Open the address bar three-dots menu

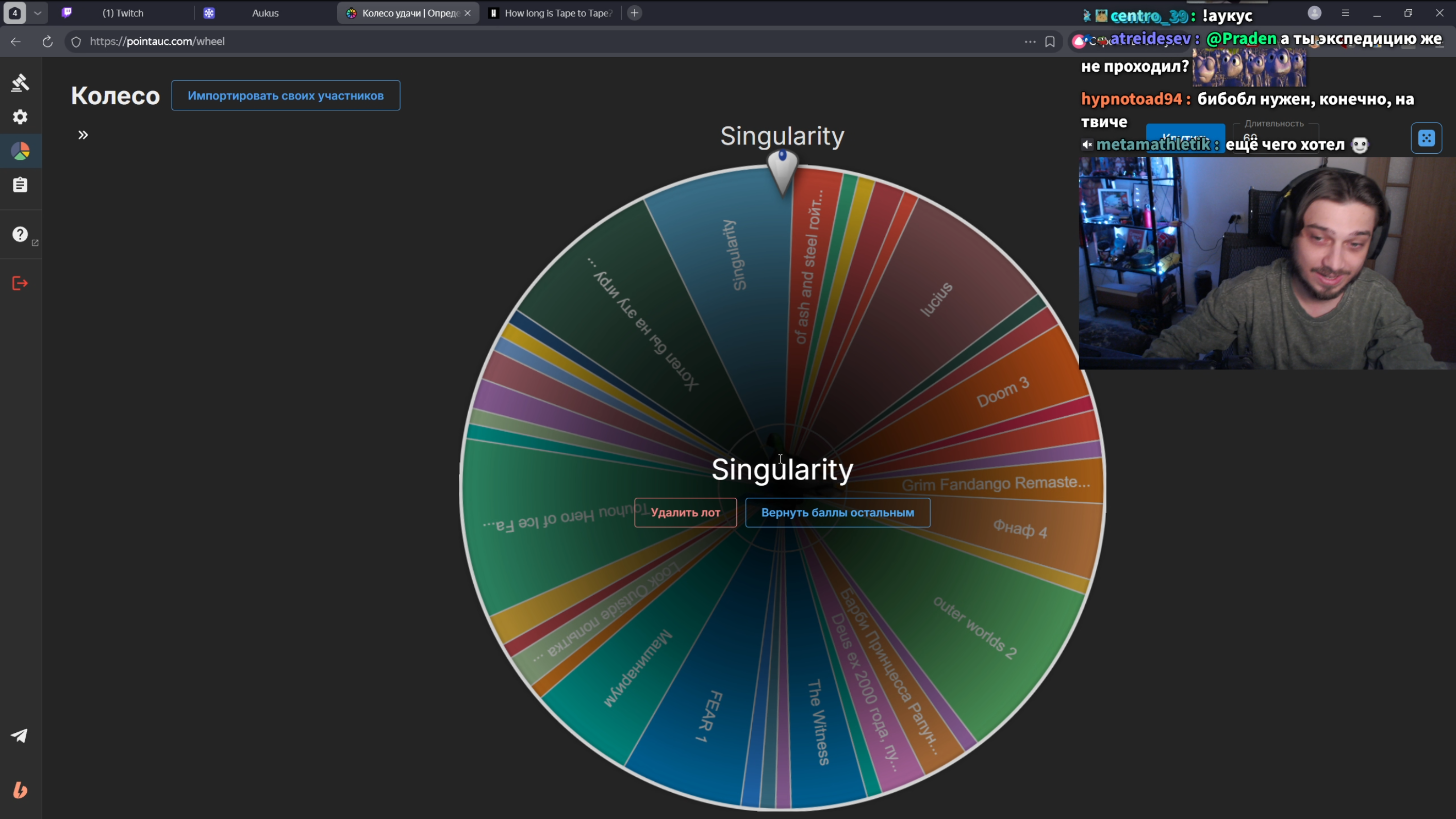[x=1030, y=42]
